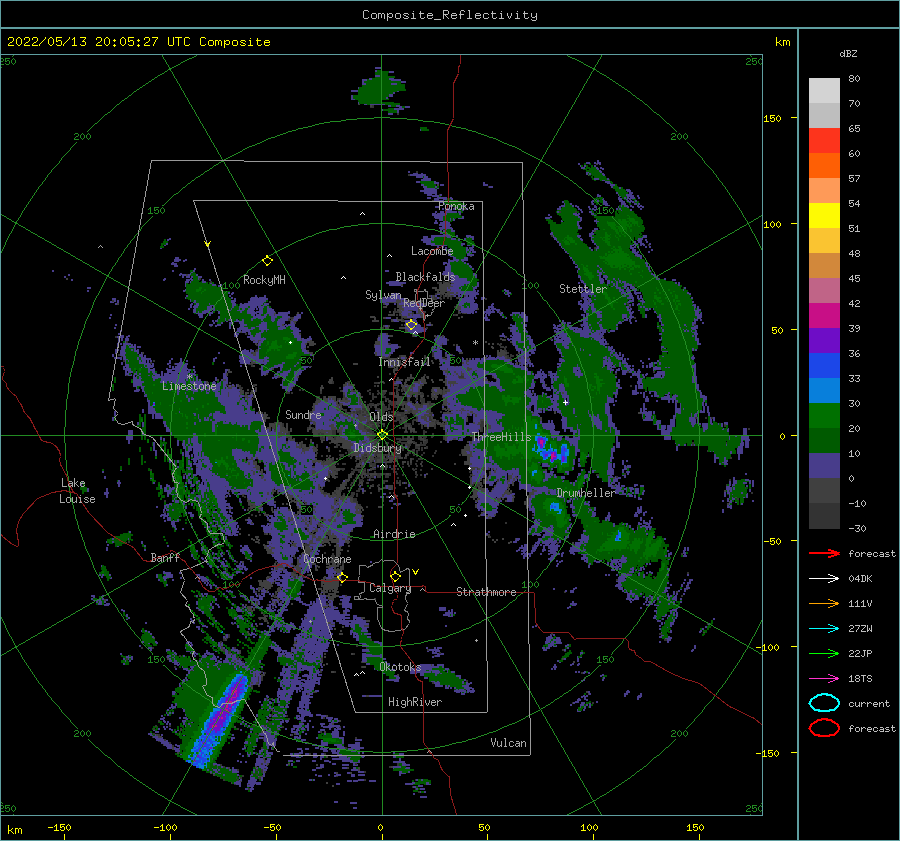Click the Lake Louise label
900x841 pixels.
pos(77,491)
